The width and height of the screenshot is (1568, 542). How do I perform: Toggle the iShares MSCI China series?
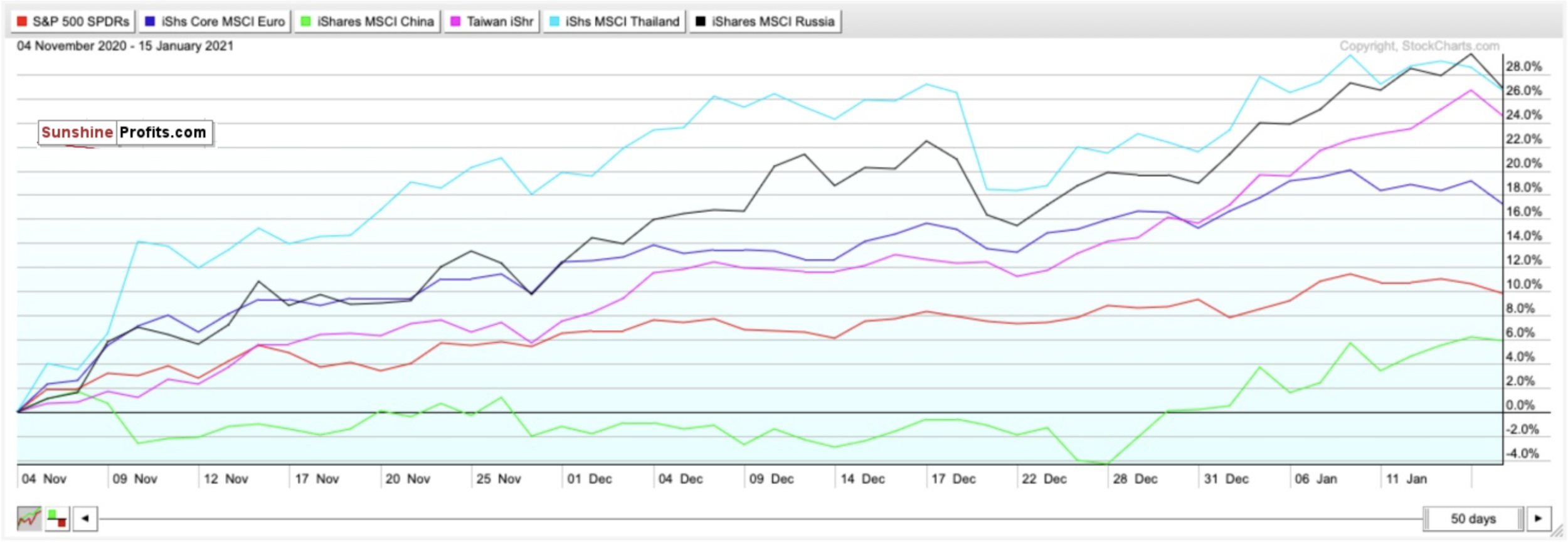(368, 21)
